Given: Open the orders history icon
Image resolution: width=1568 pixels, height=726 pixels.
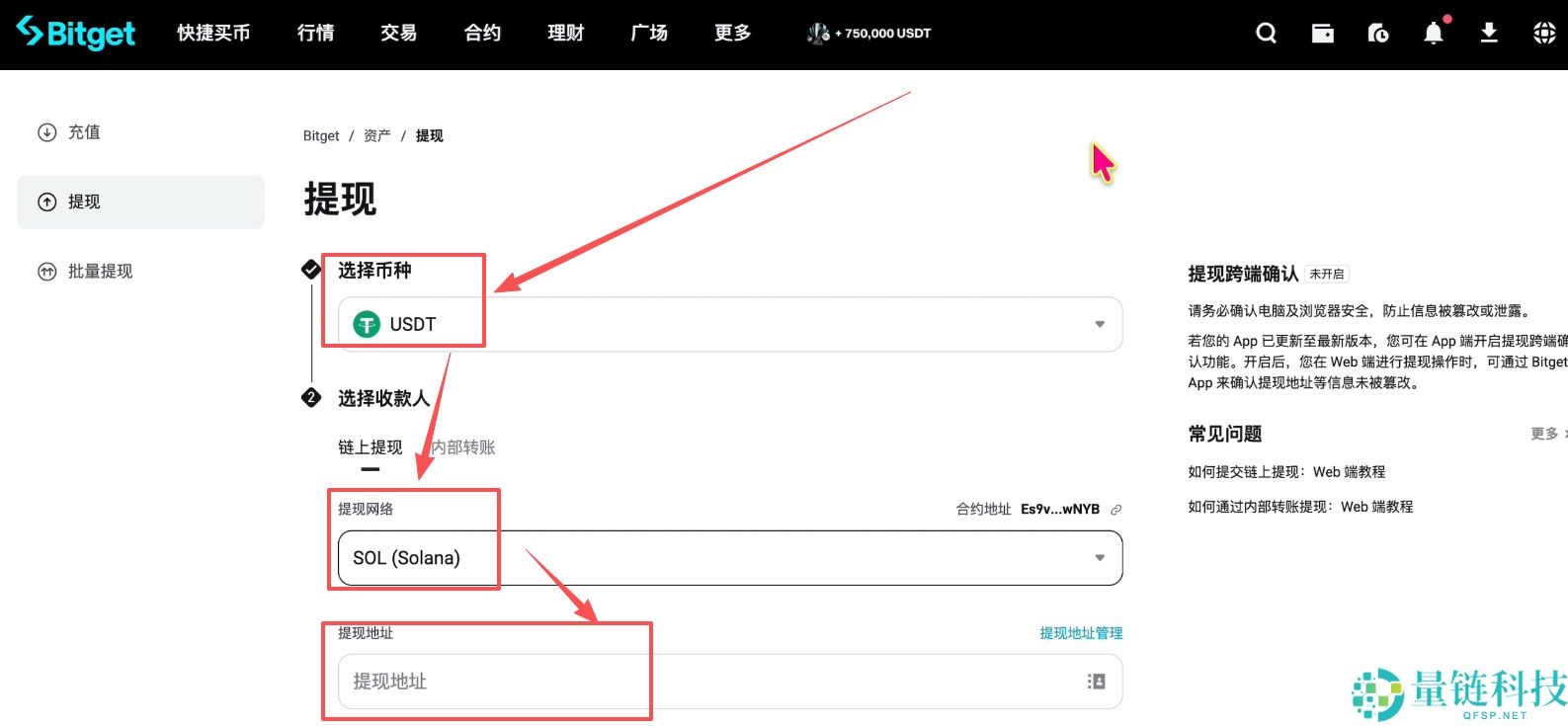Looking at the screenshot, I should click(x=1377, y=34).
